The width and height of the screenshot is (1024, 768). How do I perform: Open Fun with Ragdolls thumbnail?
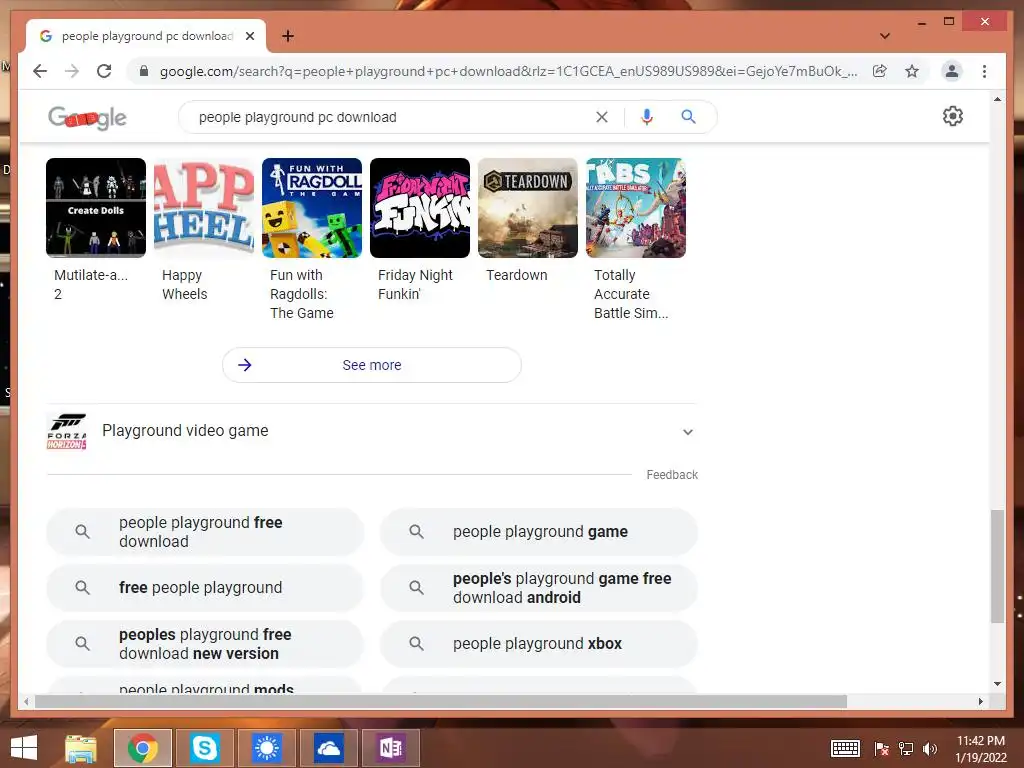pyautogui.click(x=312, y=208)
